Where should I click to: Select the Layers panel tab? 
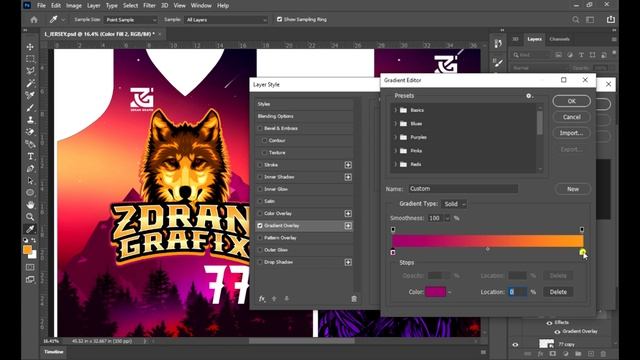click(534, 39)
